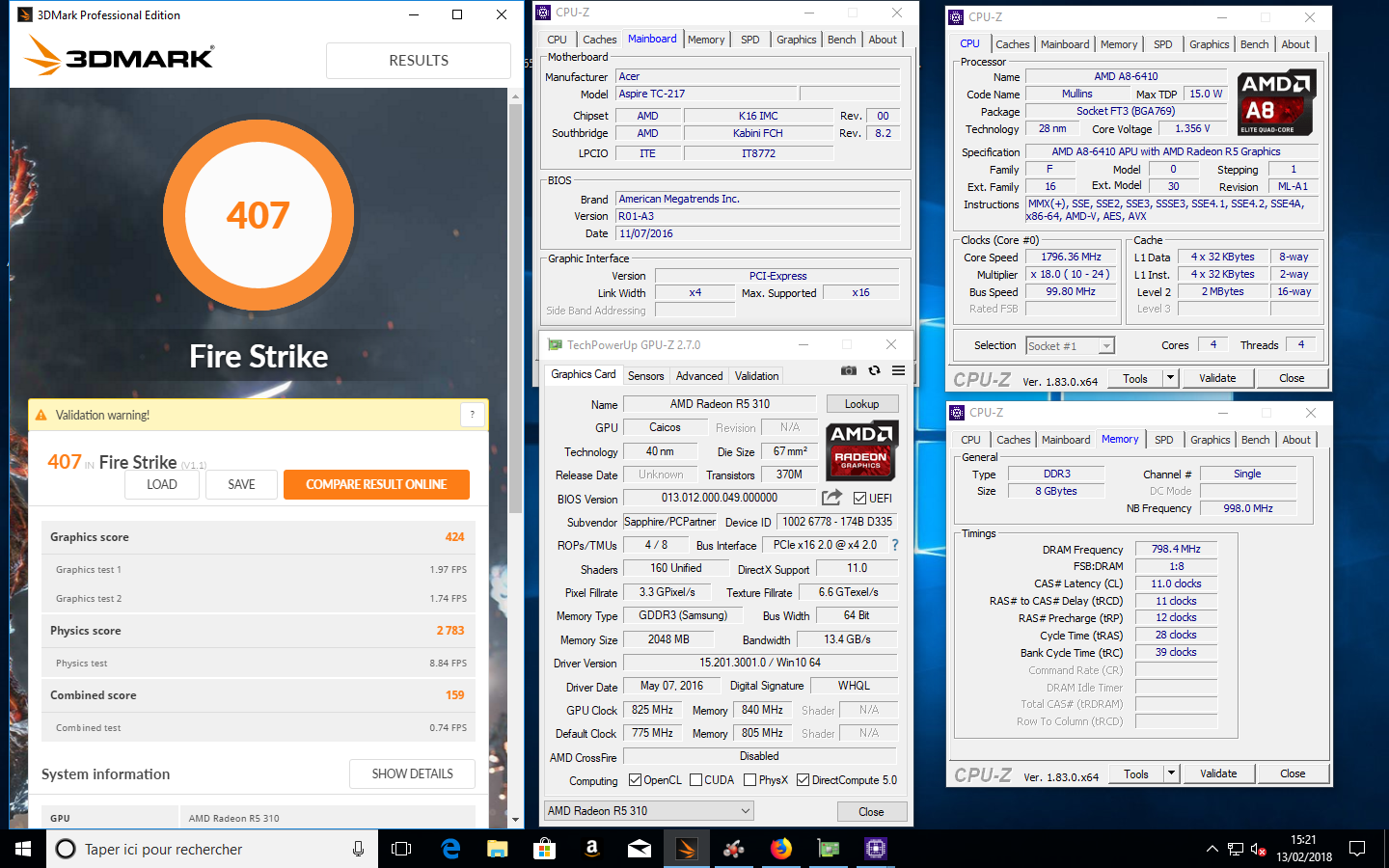The image size is (1389, 868).
Task: Open the GPU-Z hamburger menu
Action: point(898,370)
